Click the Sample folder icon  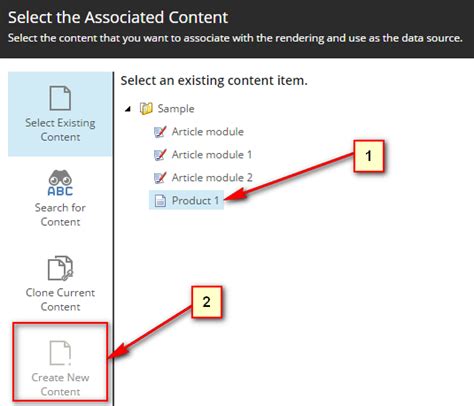click(x=146, y=109)
